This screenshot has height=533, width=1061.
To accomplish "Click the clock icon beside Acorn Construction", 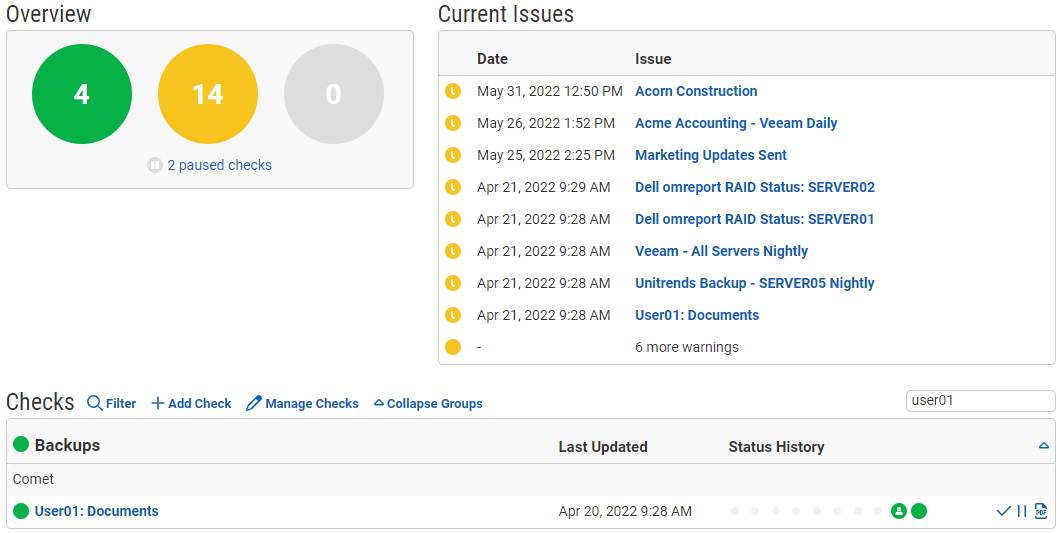I will tap(453, 91).
